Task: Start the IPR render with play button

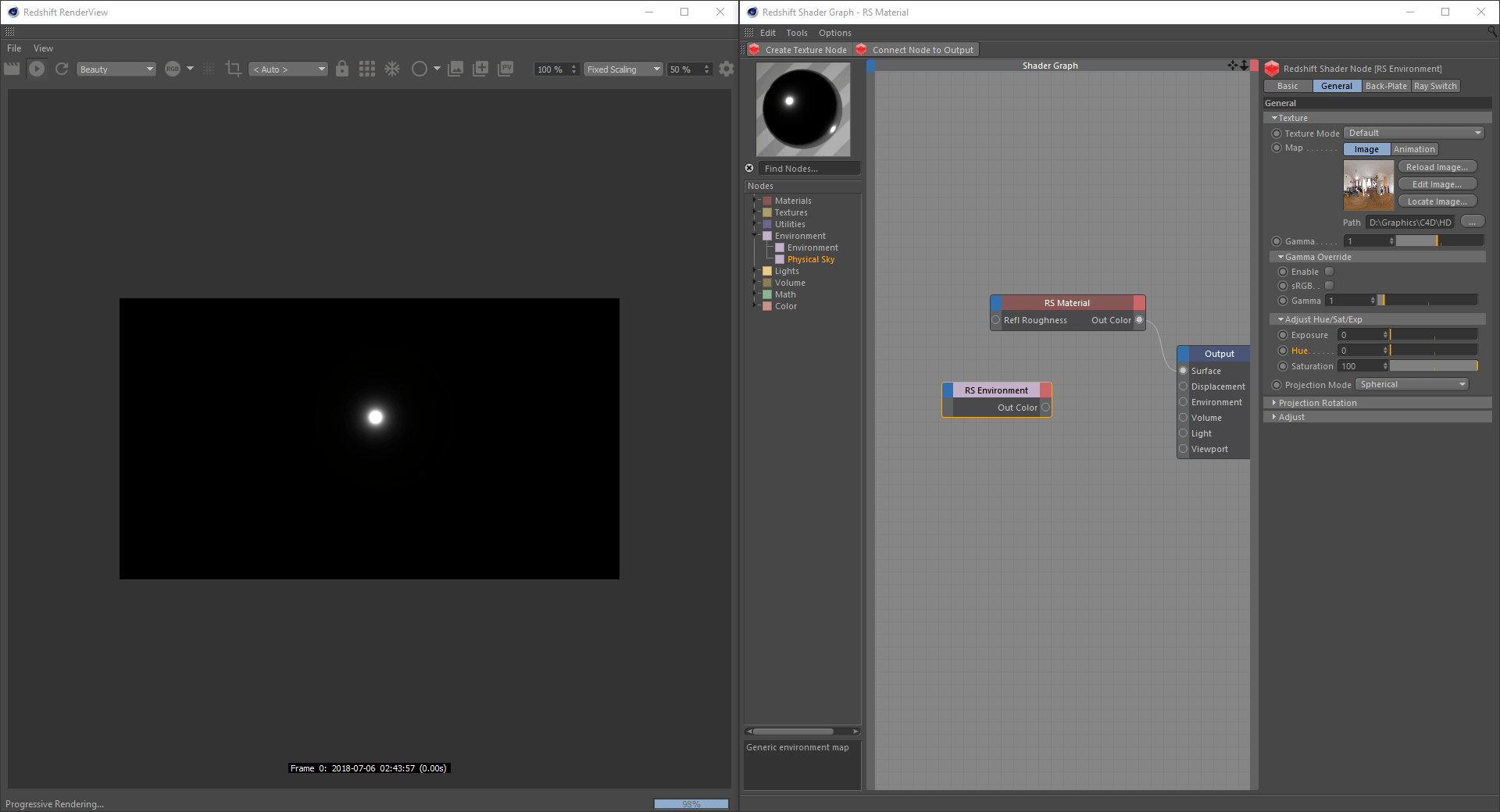Action: 37,69
